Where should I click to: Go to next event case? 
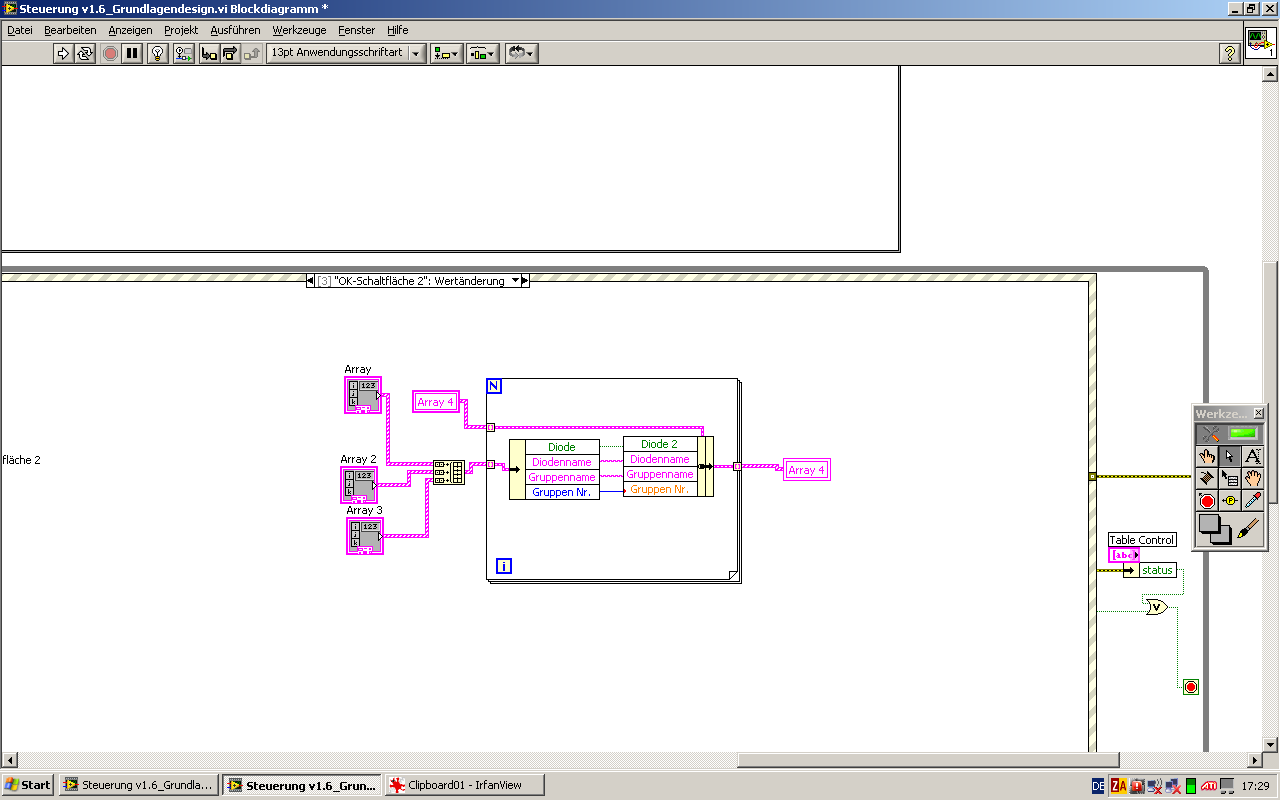pyautogui.click(x=525, y=281)
